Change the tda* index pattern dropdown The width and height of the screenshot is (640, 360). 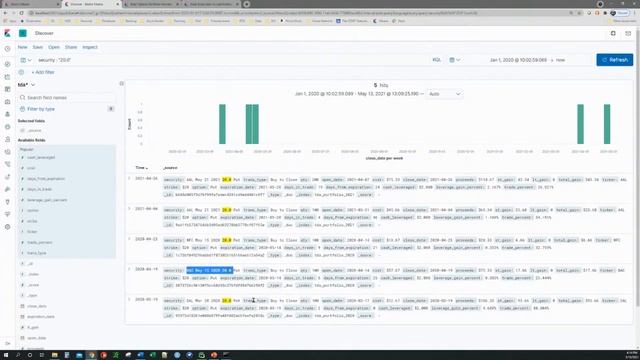click(x=27, y=85)
